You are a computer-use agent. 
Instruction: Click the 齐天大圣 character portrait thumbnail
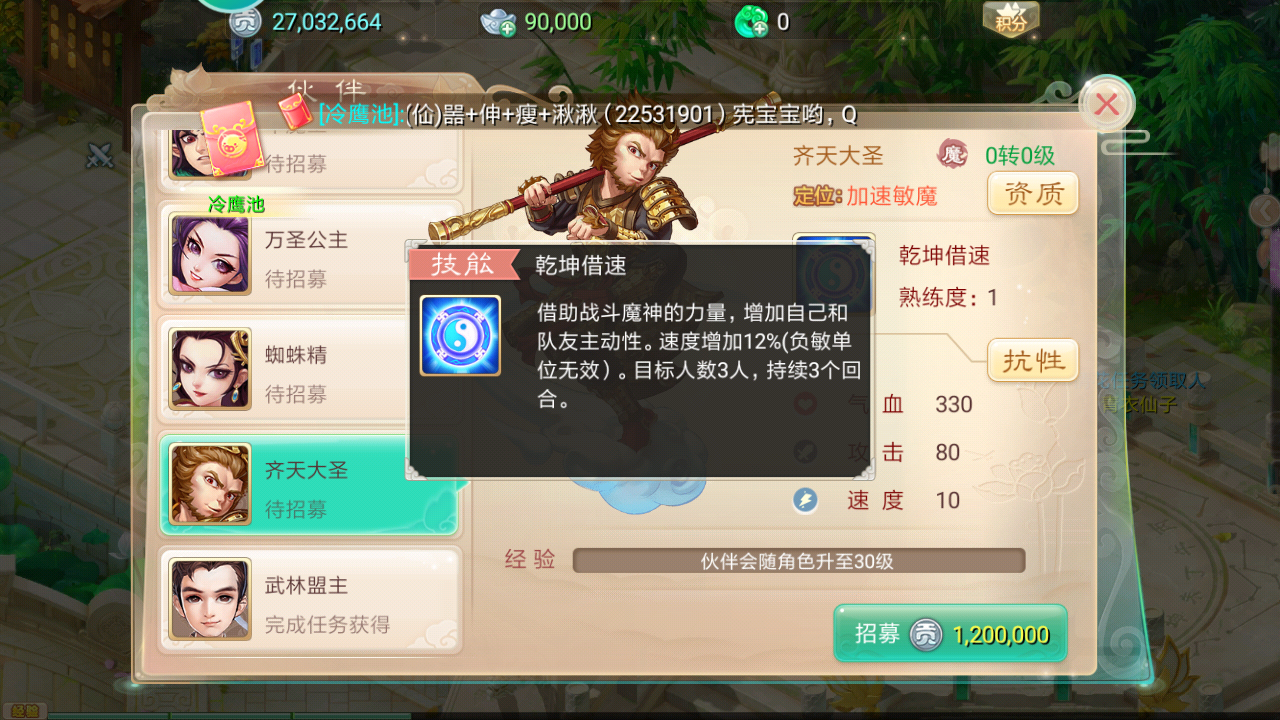click(210, 484)
